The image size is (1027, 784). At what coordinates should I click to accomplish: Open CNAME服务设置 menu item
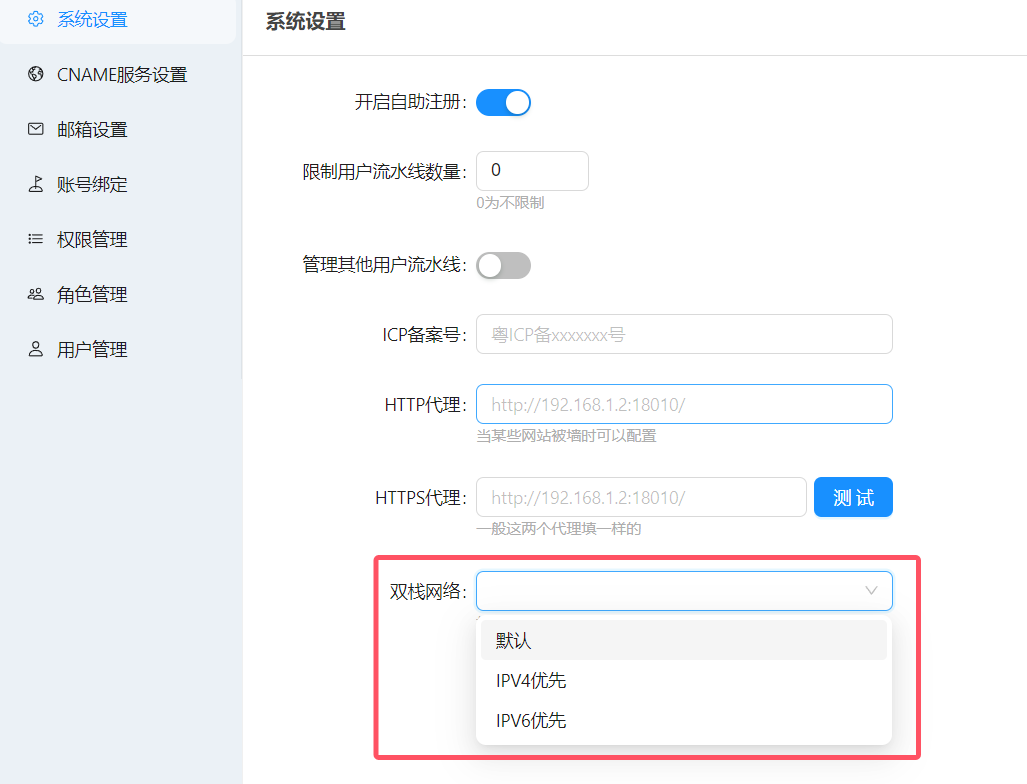[x=122, y=75]
